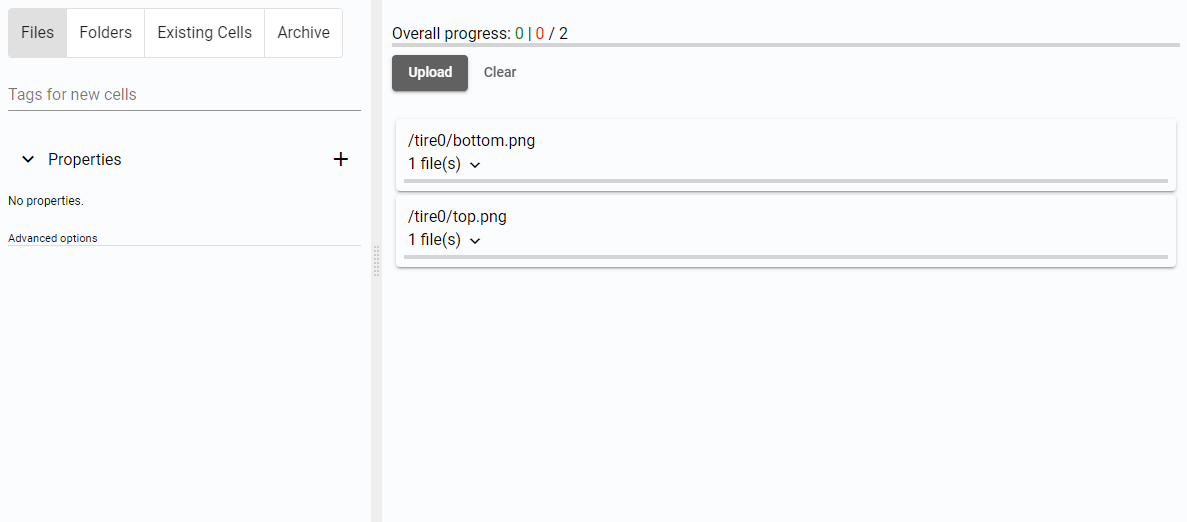Click the /tire0/bottom.png progress bar
The image size is (1187, 522).
[x=785, y=181]
